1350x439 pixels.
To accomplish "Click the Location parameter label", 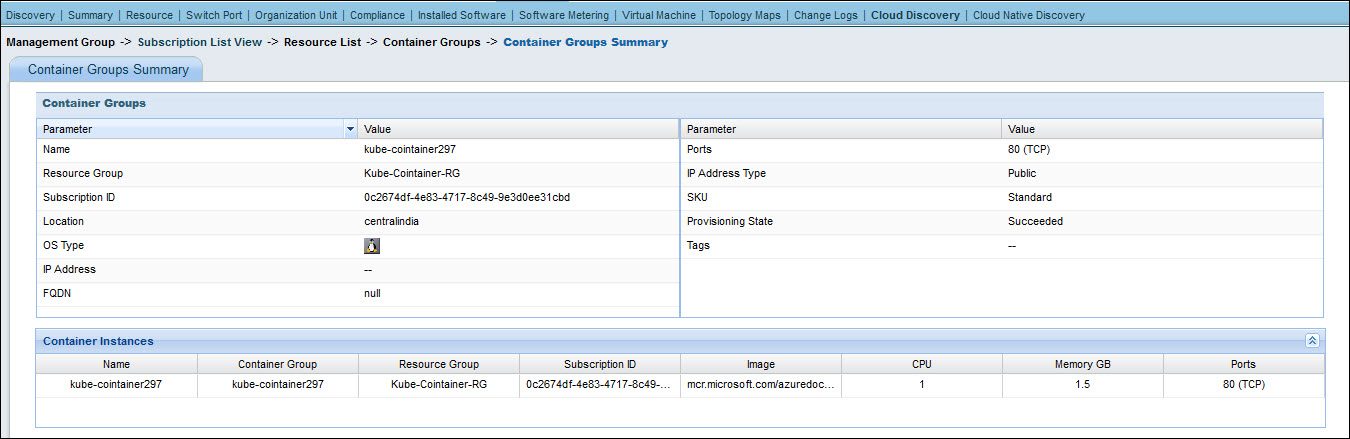I will click(x=63, y=221).
